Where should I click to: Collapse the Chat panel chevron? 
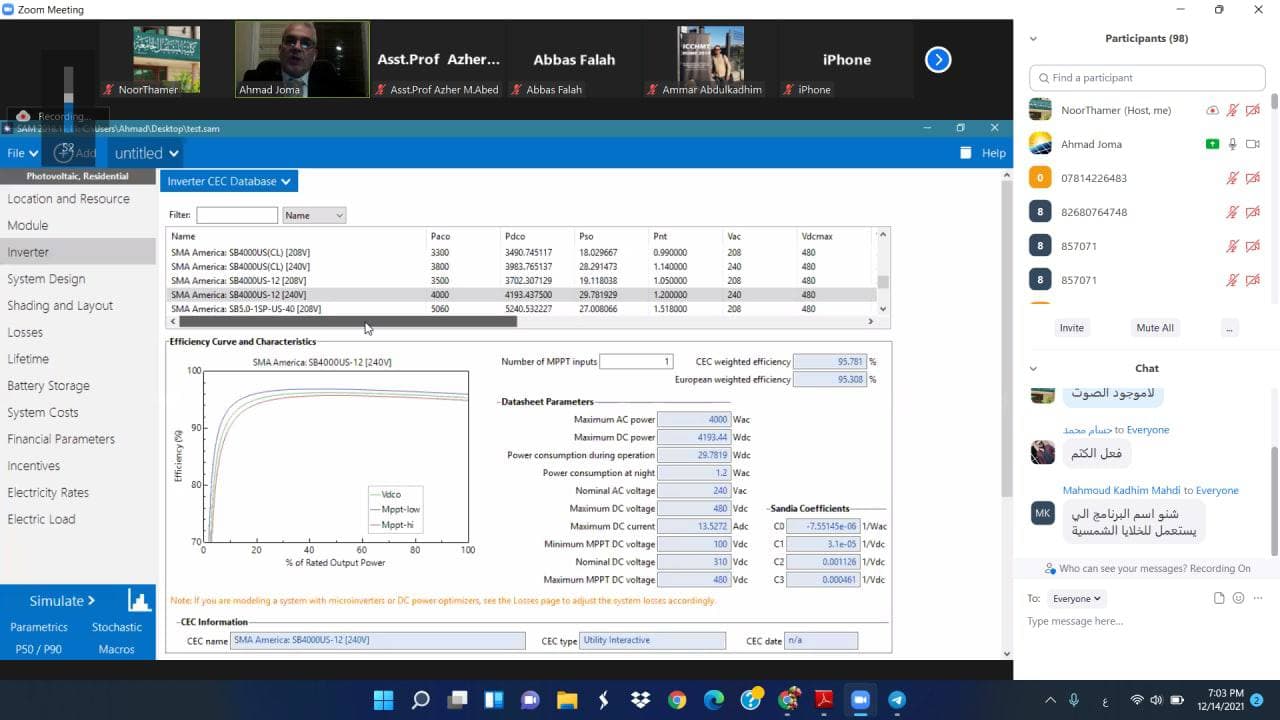pyautogui.click(x=1033, y=368)
